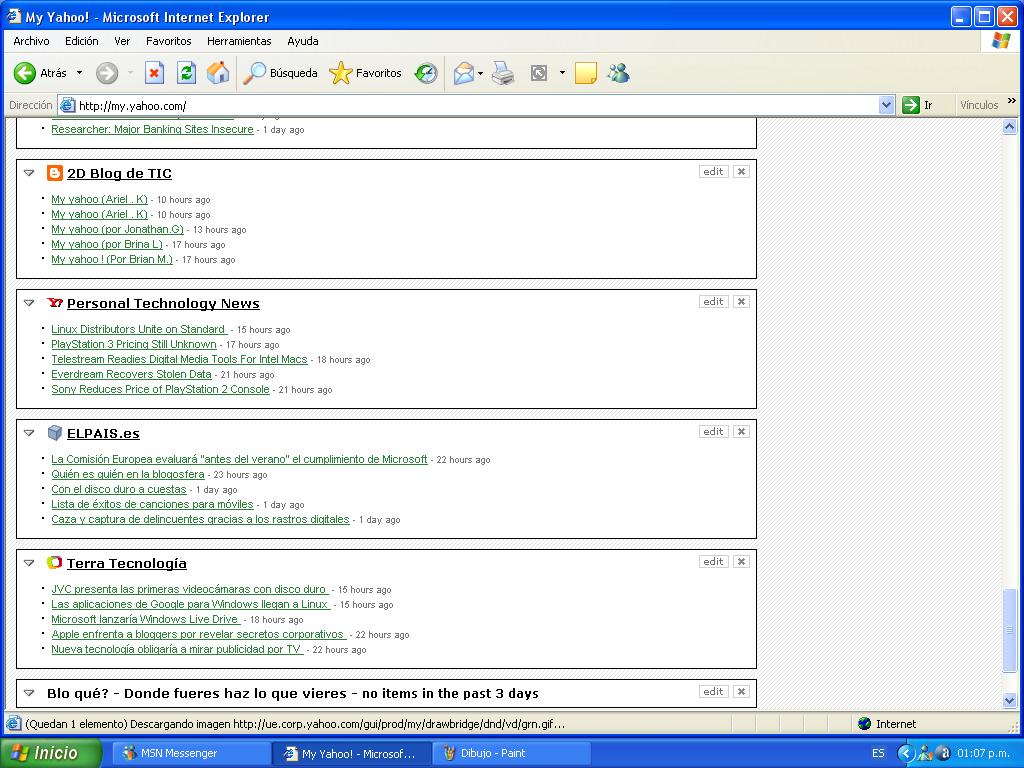
Task: Click the green Ir go button
Action: [x=917, y=105]
